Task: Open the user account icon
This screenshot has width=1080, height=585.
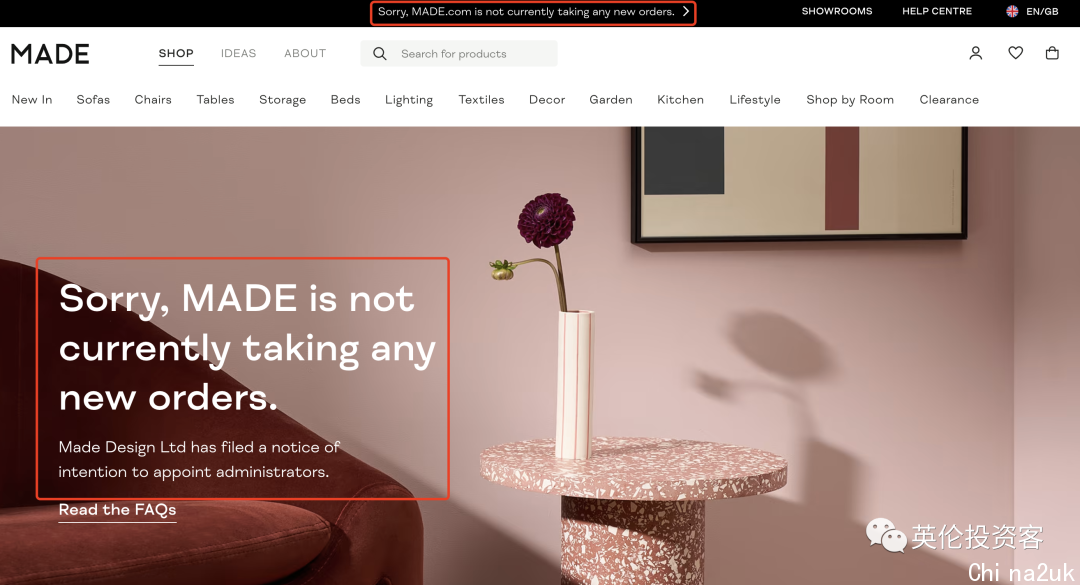Action: point(975,53)
